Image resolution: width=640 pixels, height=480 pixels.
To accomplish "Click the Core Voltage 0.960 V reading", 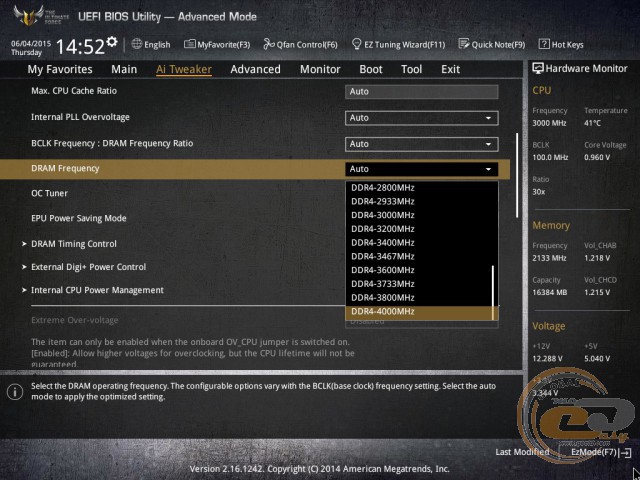I will 597,157.
